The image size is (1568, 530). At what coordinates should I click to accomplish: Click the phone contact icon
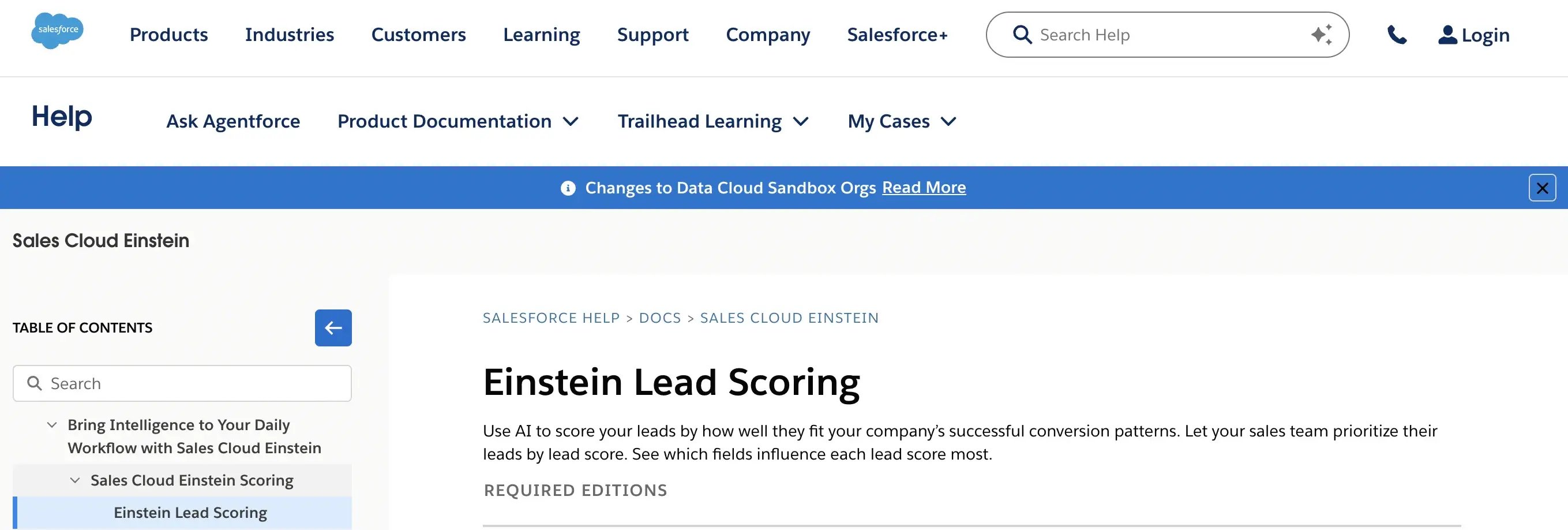click(x=1397, y=35)
